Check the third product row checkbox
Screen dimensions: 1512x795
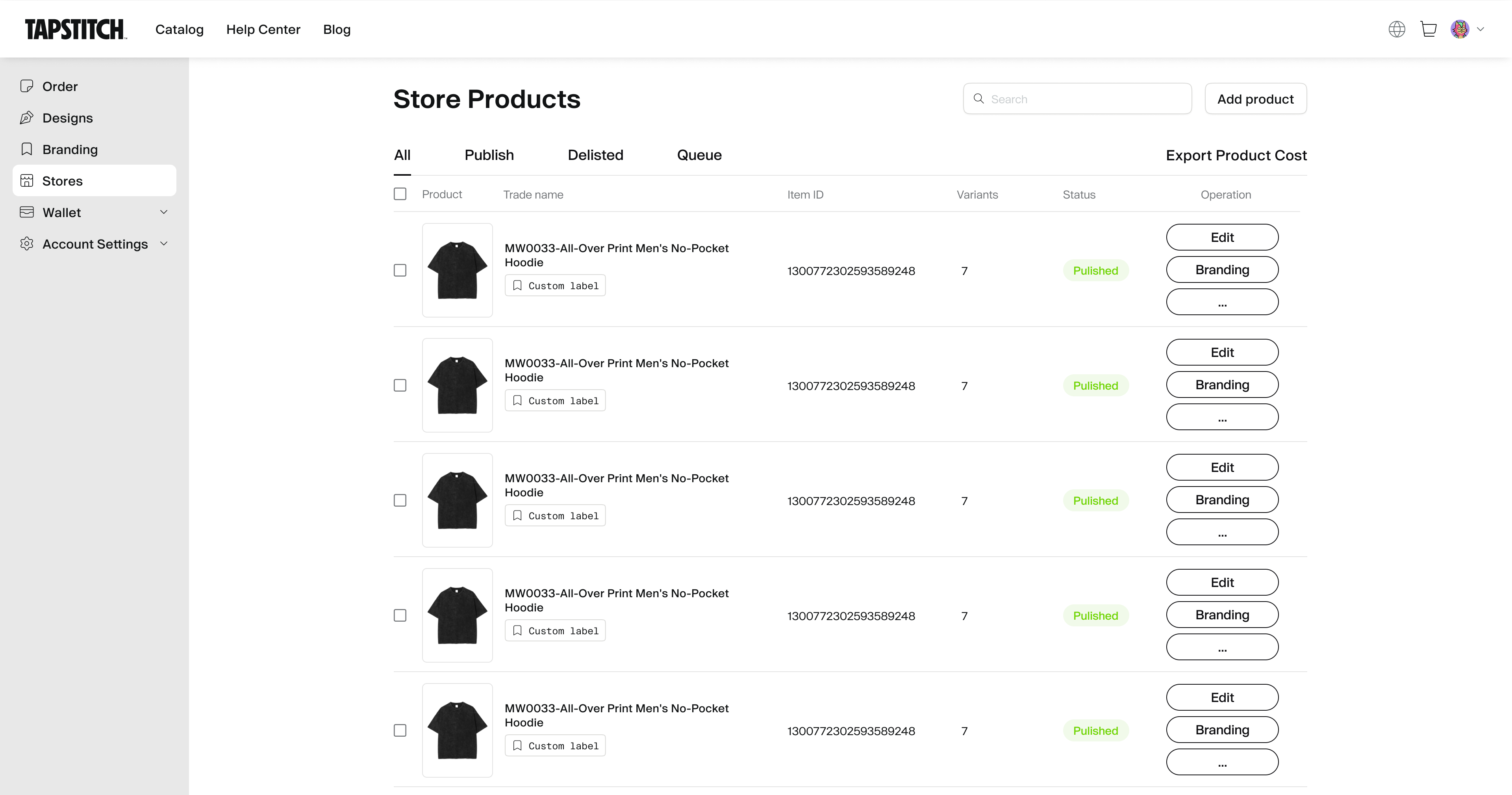[400, 500]
